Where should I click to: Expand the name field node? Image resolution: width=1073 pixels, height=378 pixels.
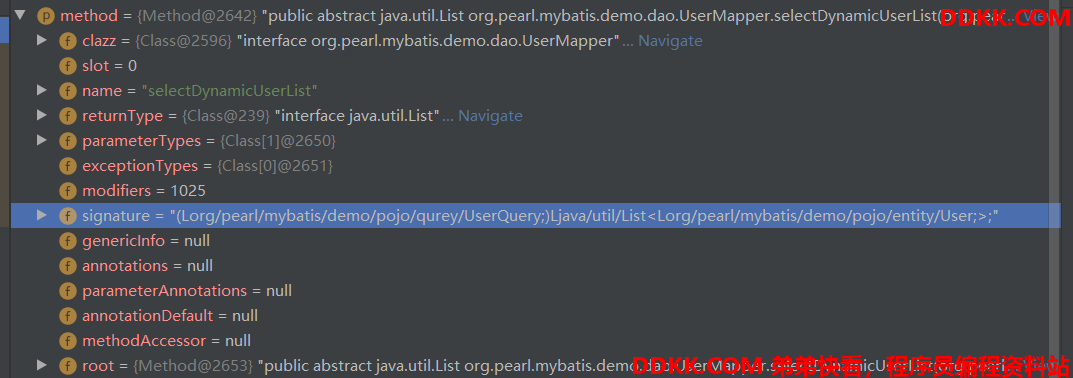(42, 90)
